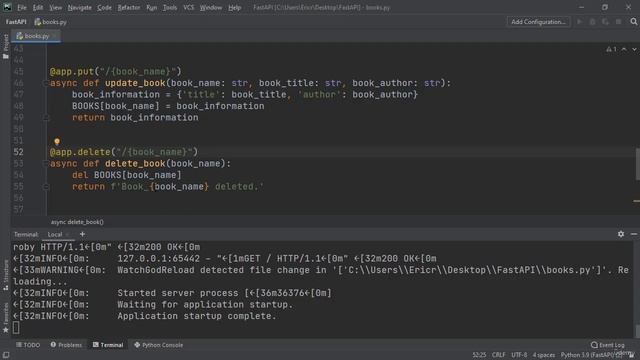The width and height of the screenshot is (640, 360).
Task: Click the terminal cursor input prompt
Action: pyautogui.click(x=16, y=327)
